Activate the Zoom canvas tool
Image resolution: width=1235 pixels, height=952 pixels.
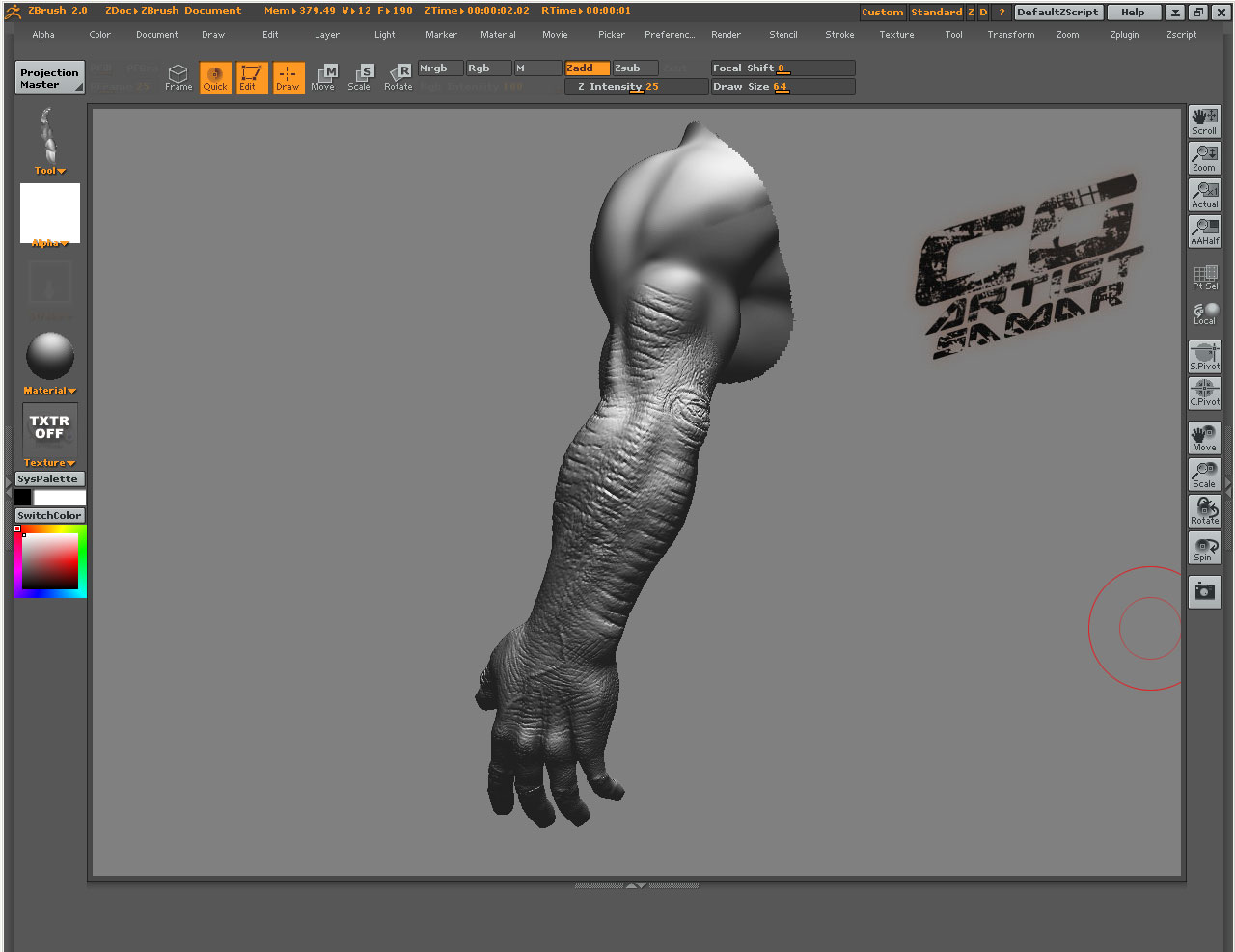tap(1204, 157)
